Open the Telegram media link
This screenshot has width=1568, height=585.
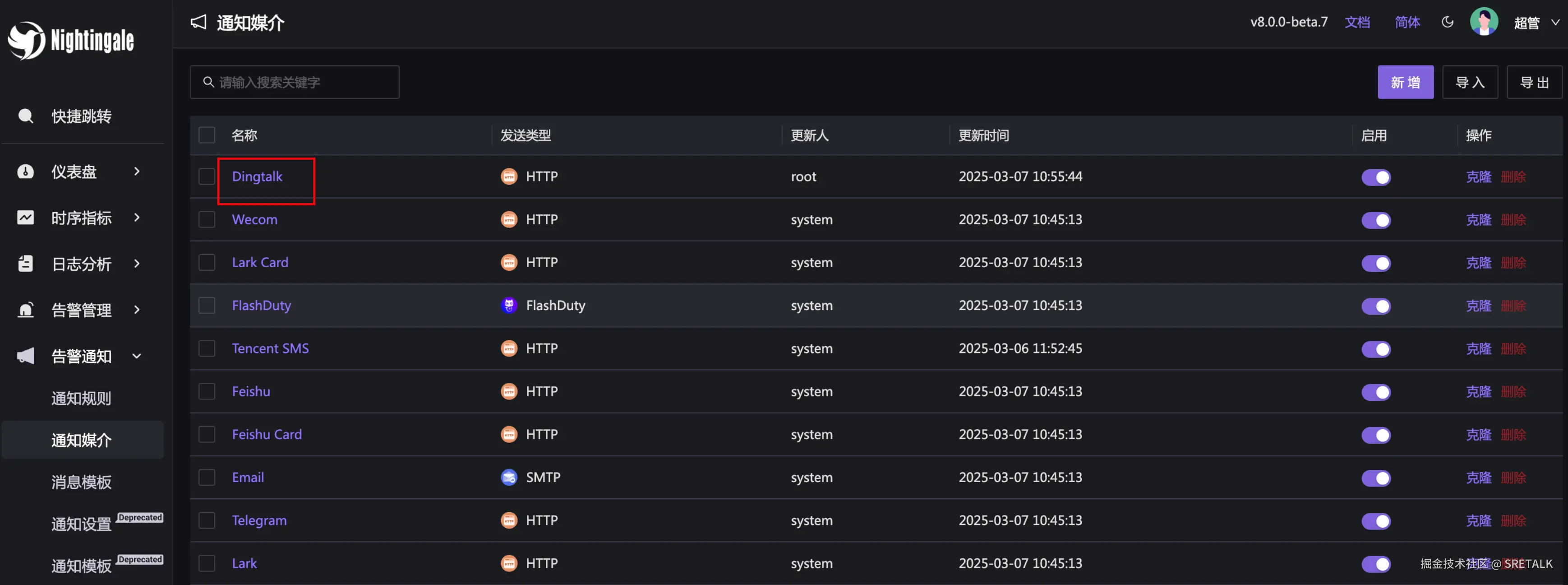(x=259, y=520)
